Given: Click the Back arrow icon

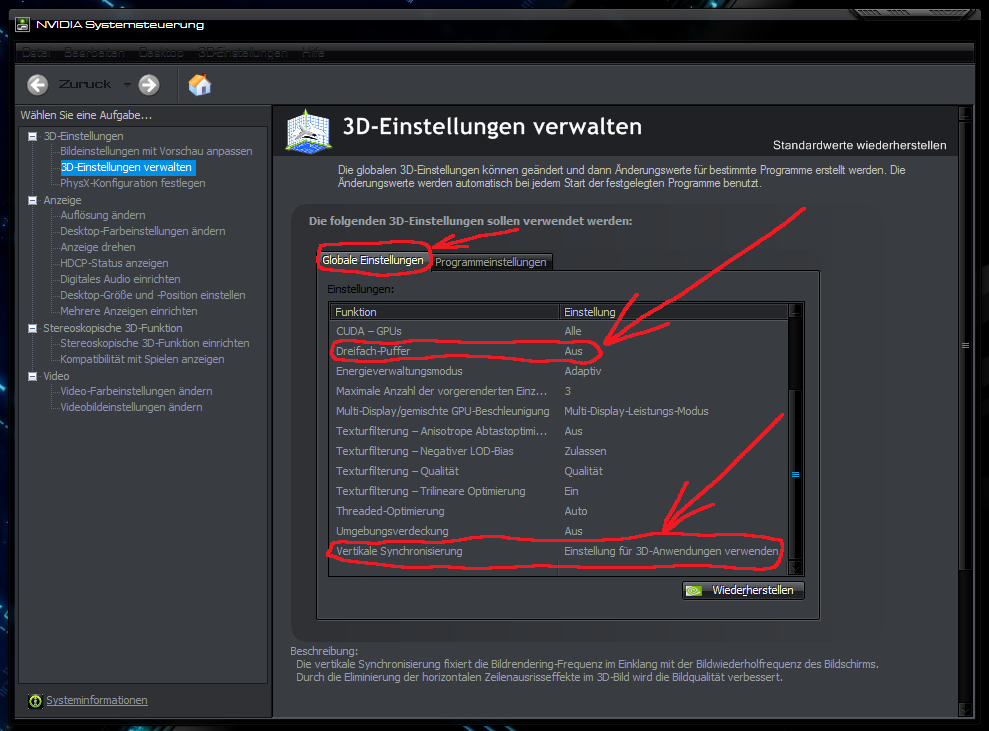Looking at the screenshot, I should (38, 85).
